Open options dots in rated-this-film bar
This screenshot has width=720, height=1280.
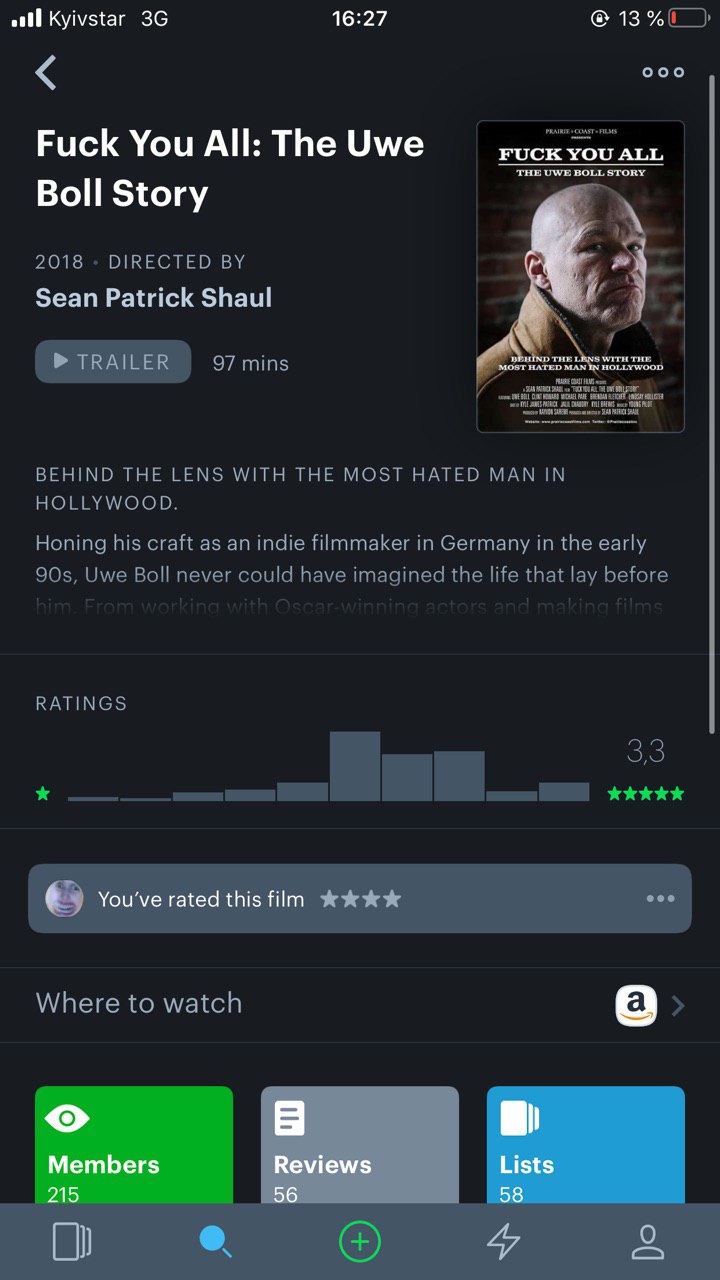pyautogui.click(x=660, y=899)
